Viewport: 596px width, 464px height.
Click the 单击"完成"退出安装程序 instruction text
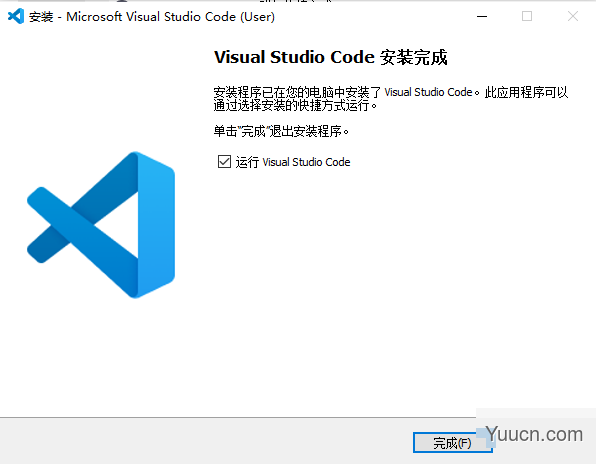click(x=281, y=131)
